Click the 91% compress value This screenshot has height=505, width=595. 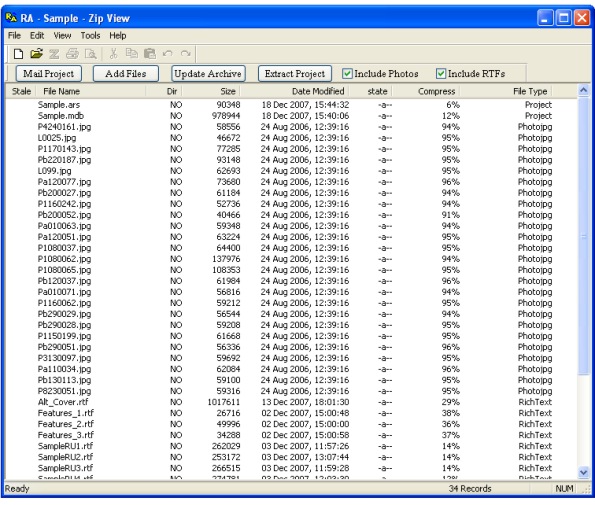450,215
